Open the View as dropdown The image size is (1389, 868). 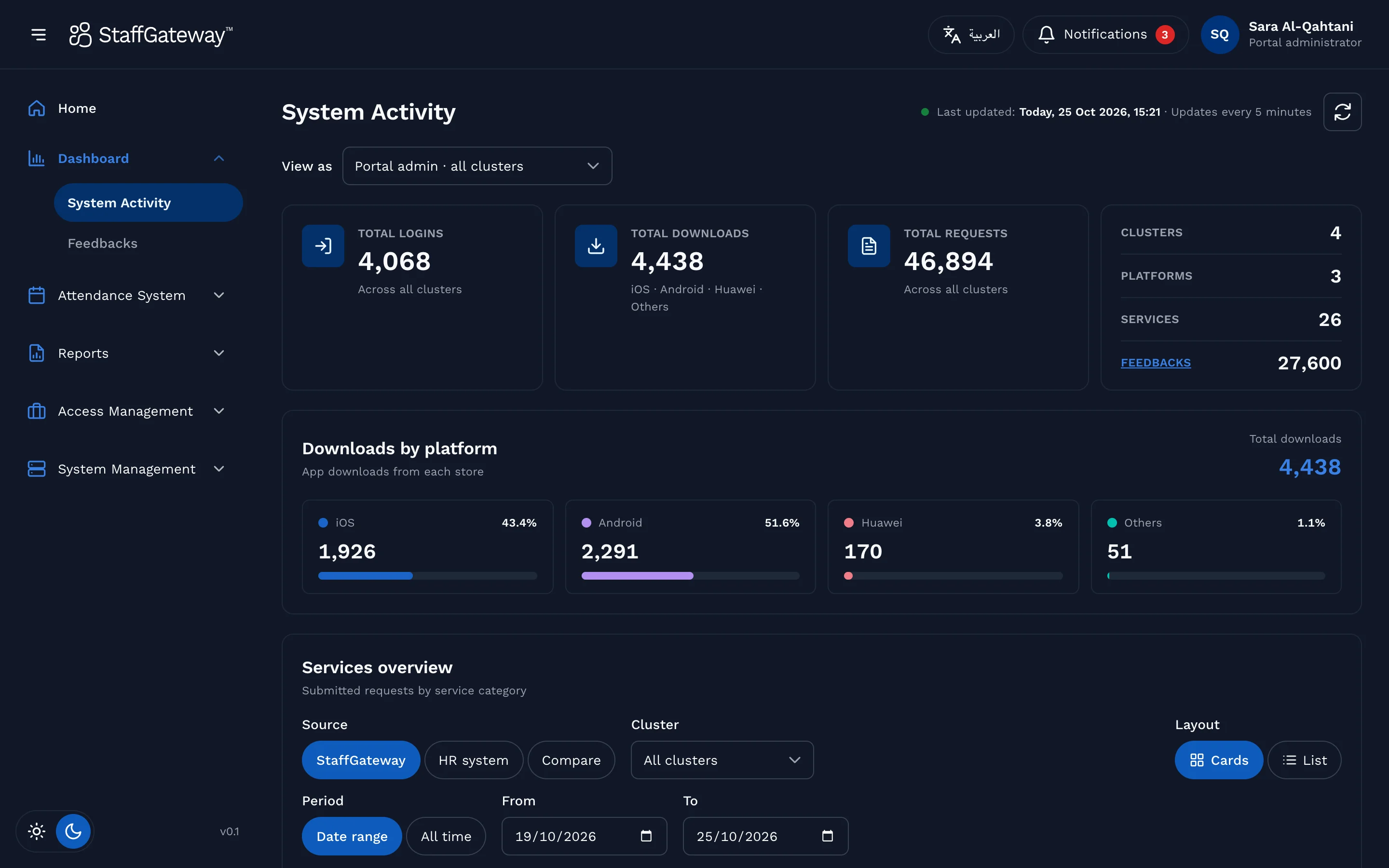click(477, 166)
